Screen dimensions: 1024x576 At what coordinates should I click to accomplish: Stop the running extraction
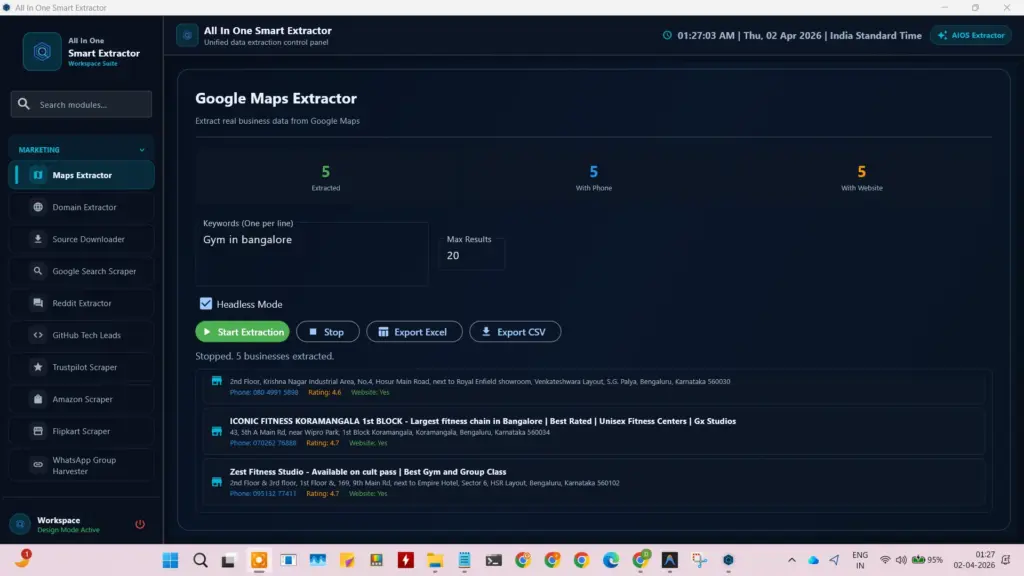pyautogui.click(x=328, y=332)
